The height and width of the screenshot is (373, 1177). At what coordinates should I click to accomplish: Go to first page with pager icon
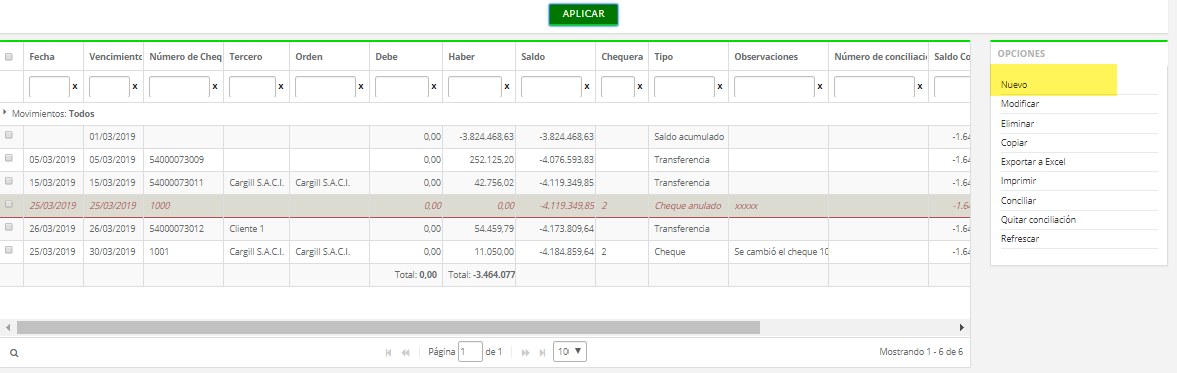pyautogui.click(x=388, y=352)
